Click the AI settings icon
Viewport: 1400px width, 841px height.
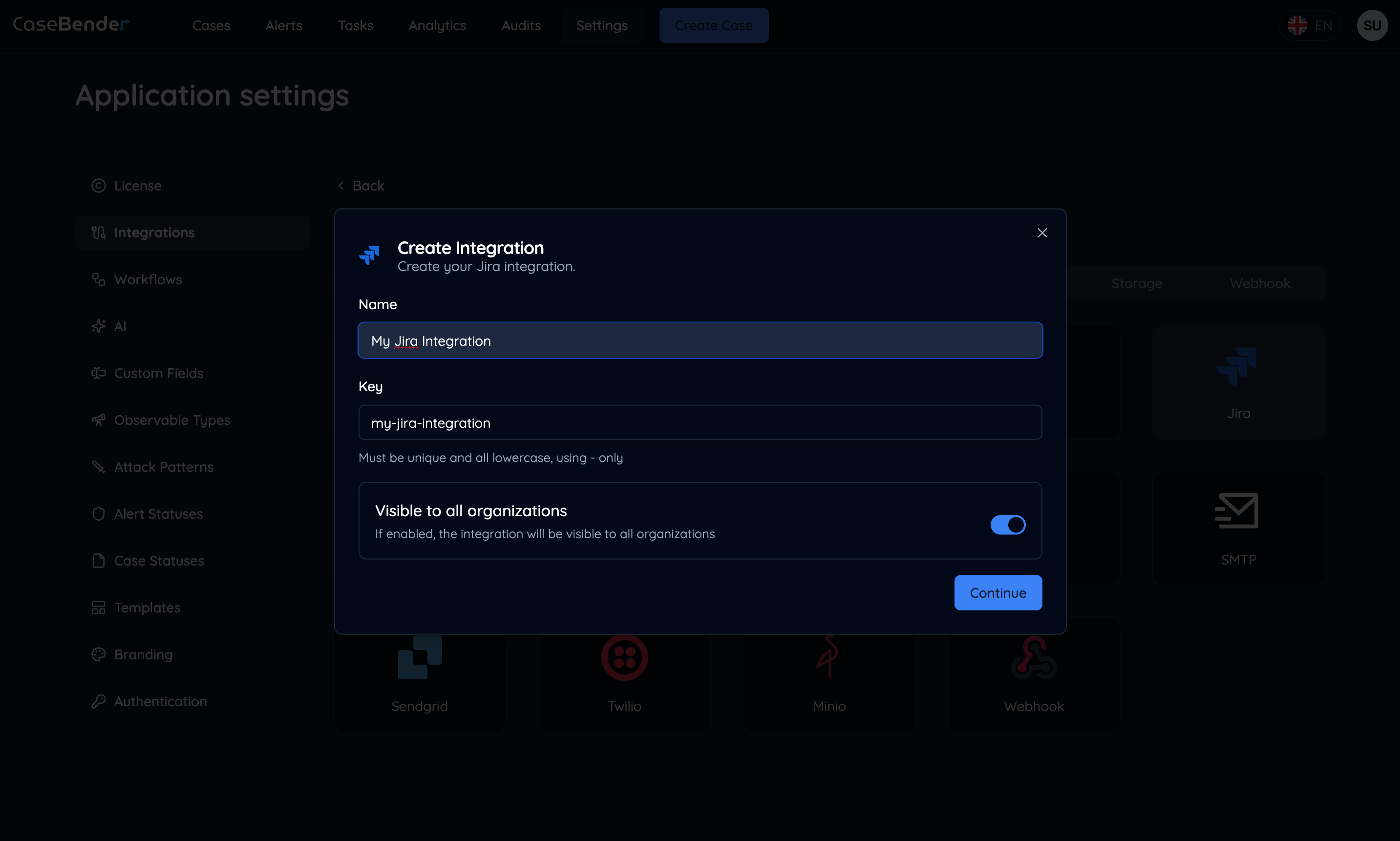tap(99, 326)
